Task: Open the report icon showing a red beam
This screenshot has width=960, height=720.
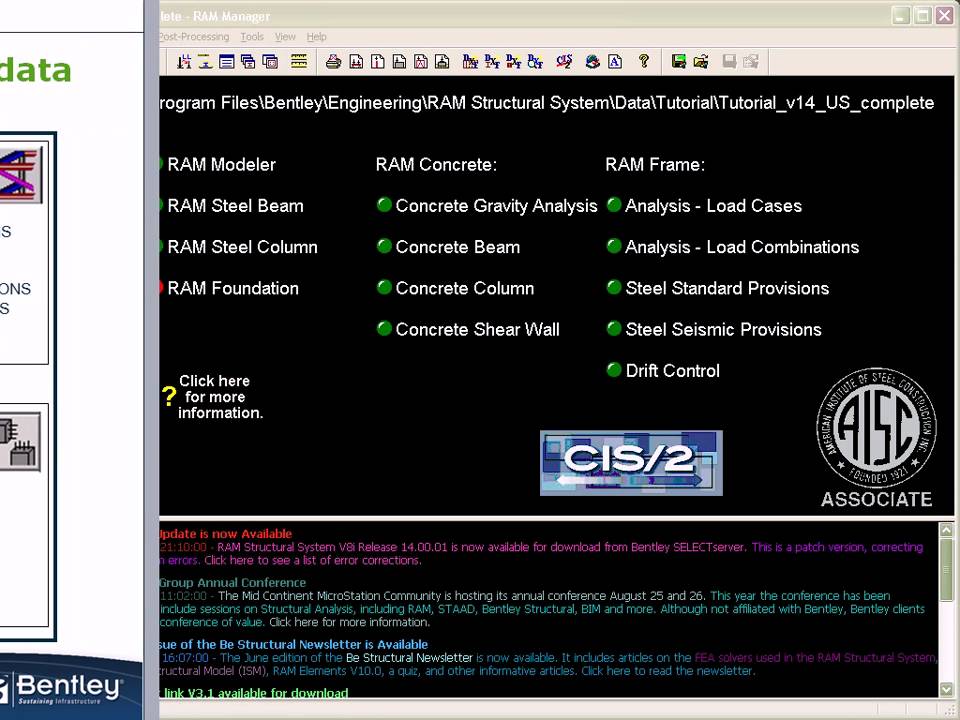Action: coord(356,61)
